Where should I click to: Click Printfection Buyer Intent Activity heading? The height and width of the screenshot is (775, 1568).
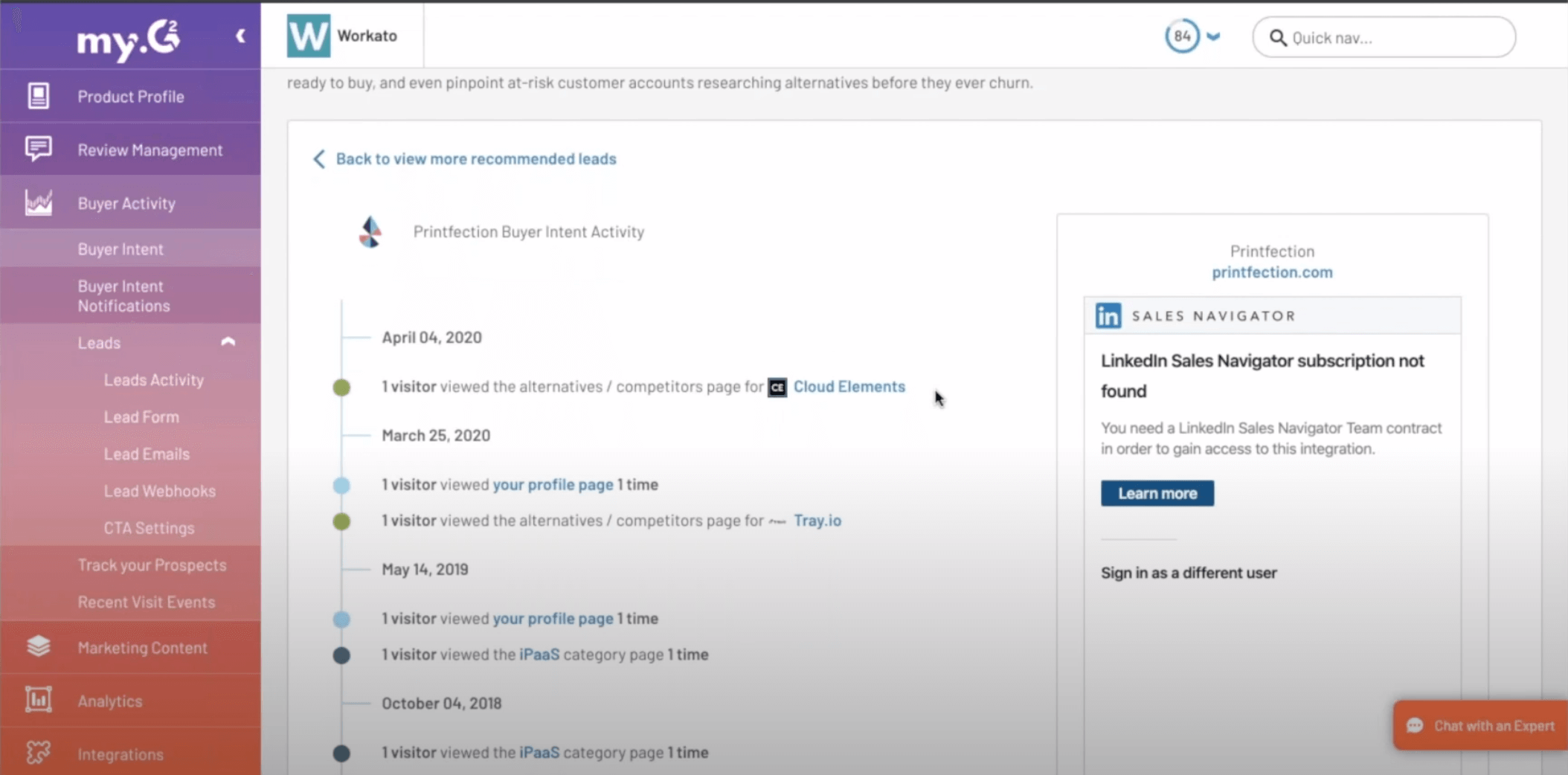click(529, 232)
